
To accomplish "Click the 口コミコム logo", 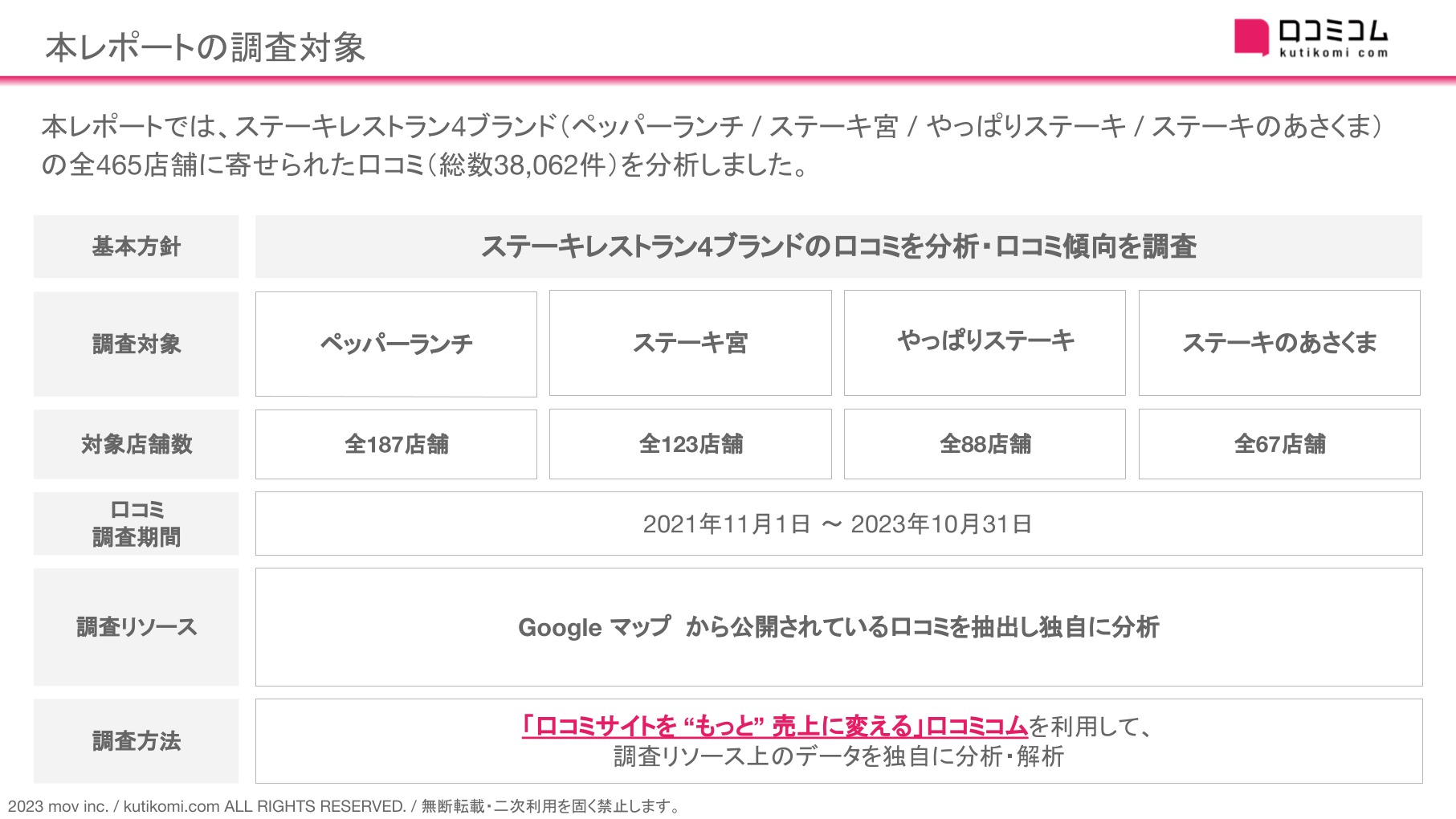I will 1311,38.
